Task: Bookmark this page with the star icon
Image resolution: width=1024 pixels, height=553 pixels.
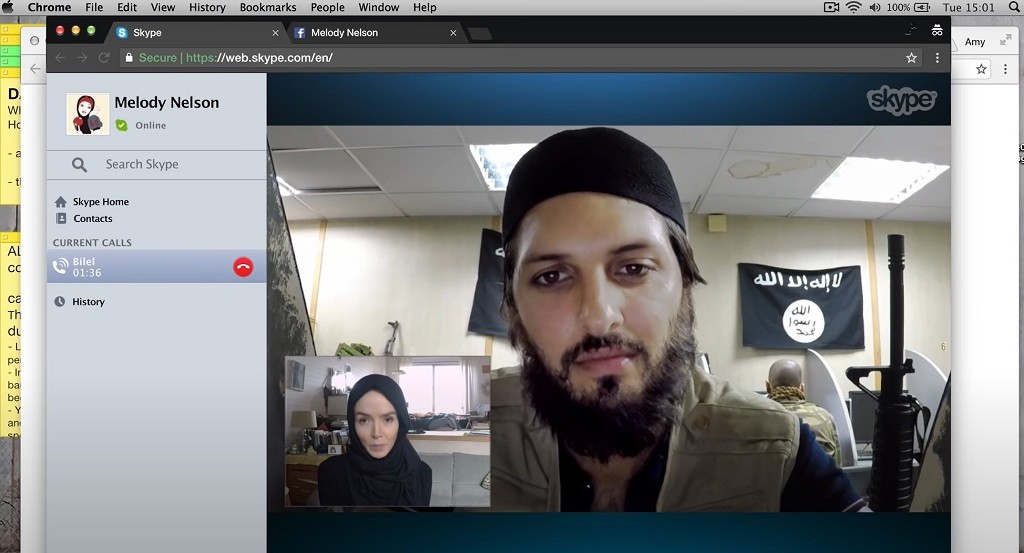Action: [911, 58]
